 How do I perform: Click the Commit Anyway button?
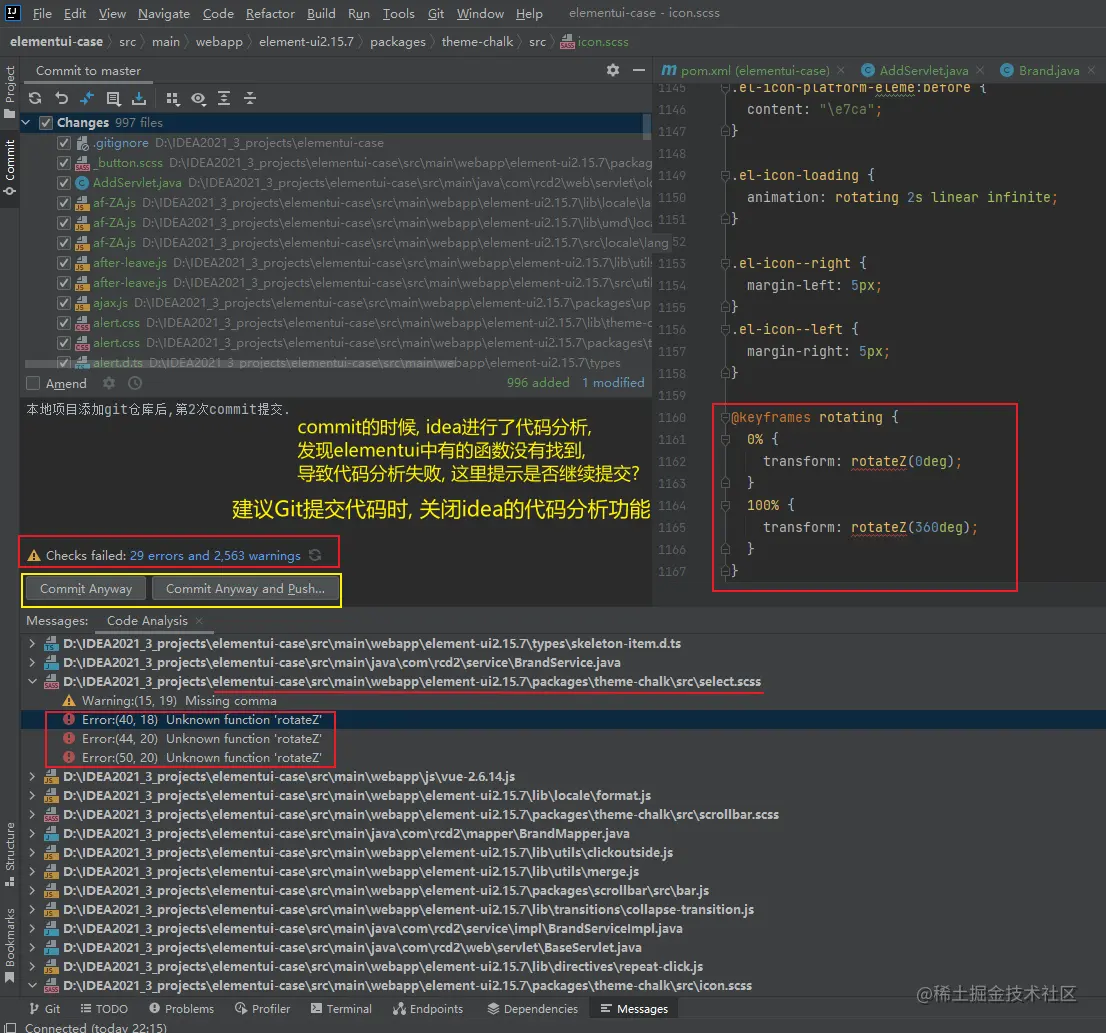point(86,589)
